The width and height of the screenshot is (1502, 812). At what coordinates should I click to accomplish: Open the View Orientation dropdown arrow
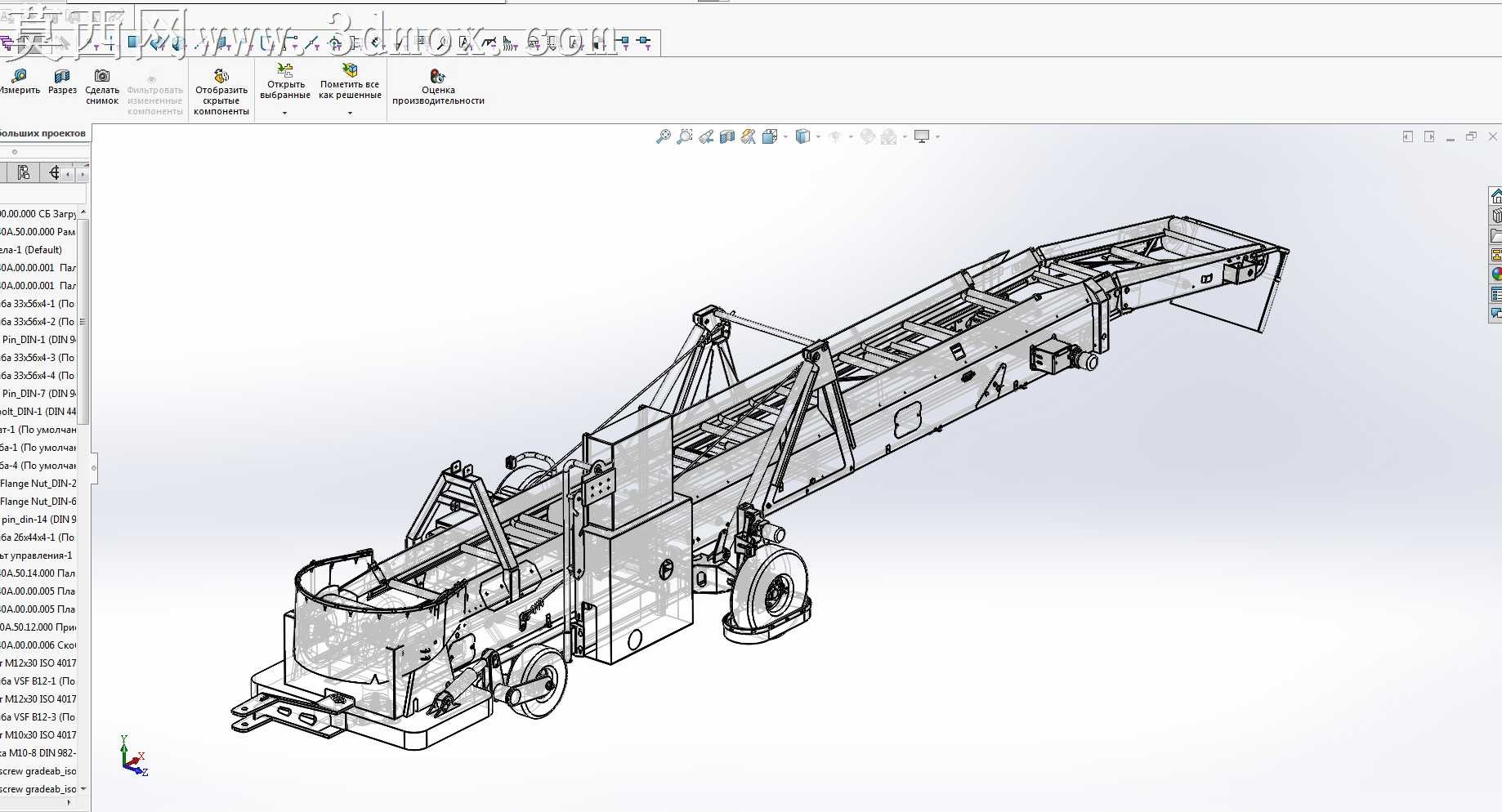coord(785,137)
